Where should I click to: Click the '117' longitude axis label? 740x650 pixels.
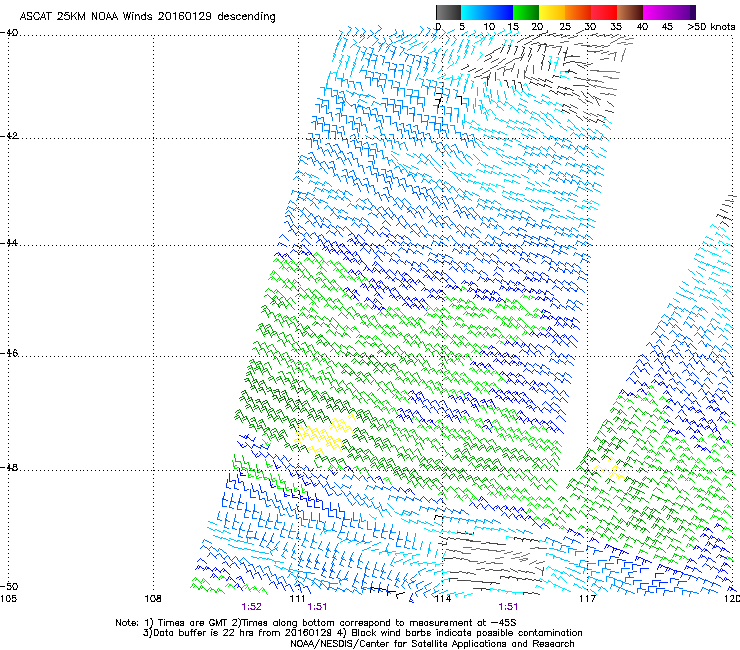pyautogui.click(x=587, y=599)
